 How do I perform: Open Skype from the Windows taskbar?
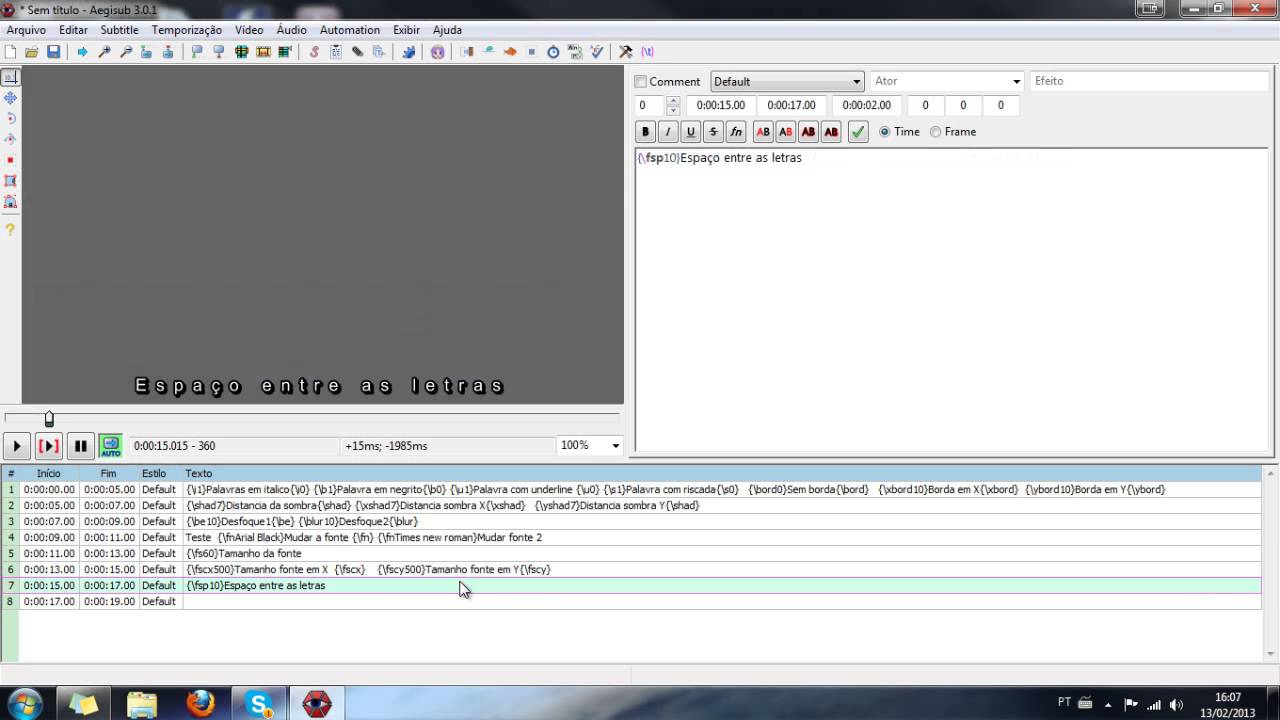[259, 703]
